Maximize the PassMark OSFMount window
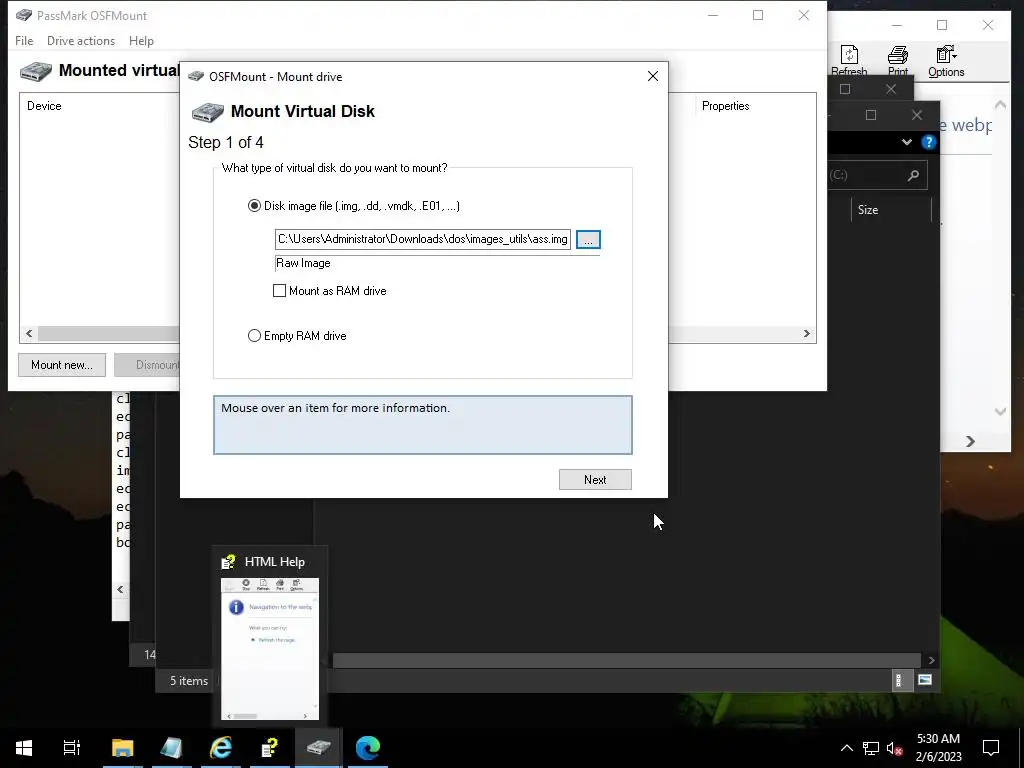The height and width of the screenshot is (768, 1024). click(758, 15)
